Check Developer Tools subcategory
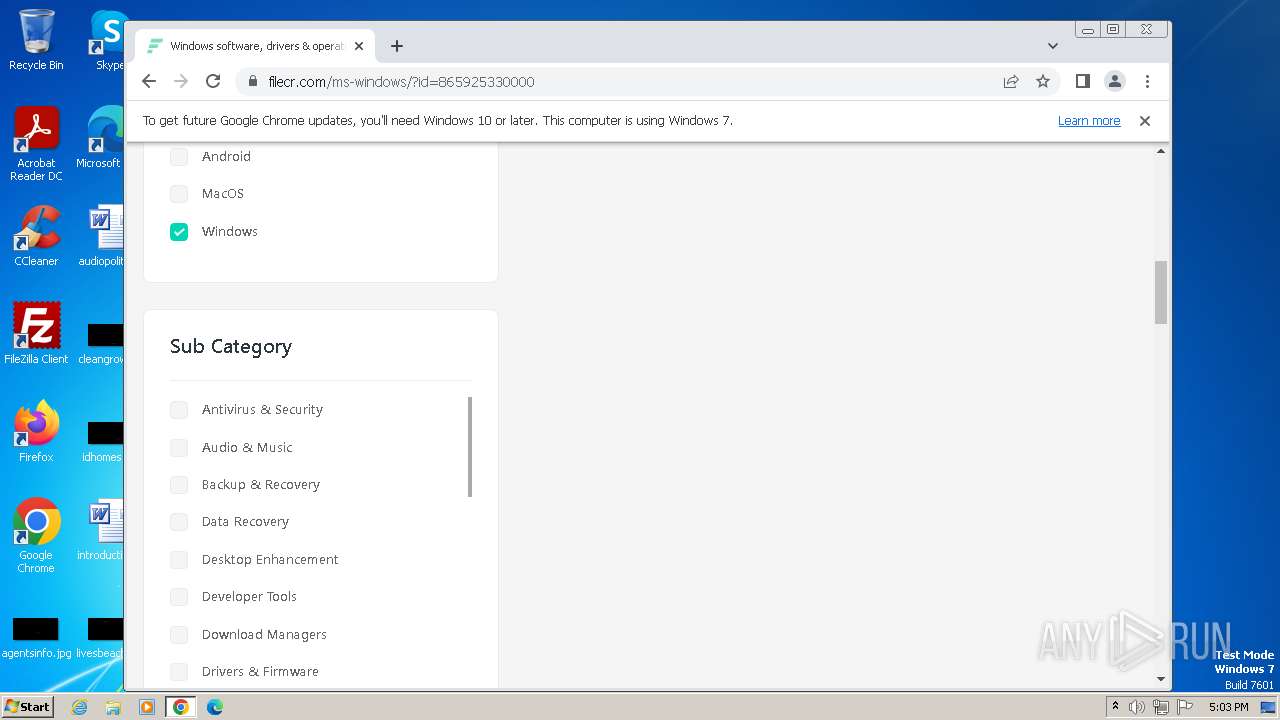Image resolution: width=1280 pixels, height=720 pixels. click(x=179, y=597)
